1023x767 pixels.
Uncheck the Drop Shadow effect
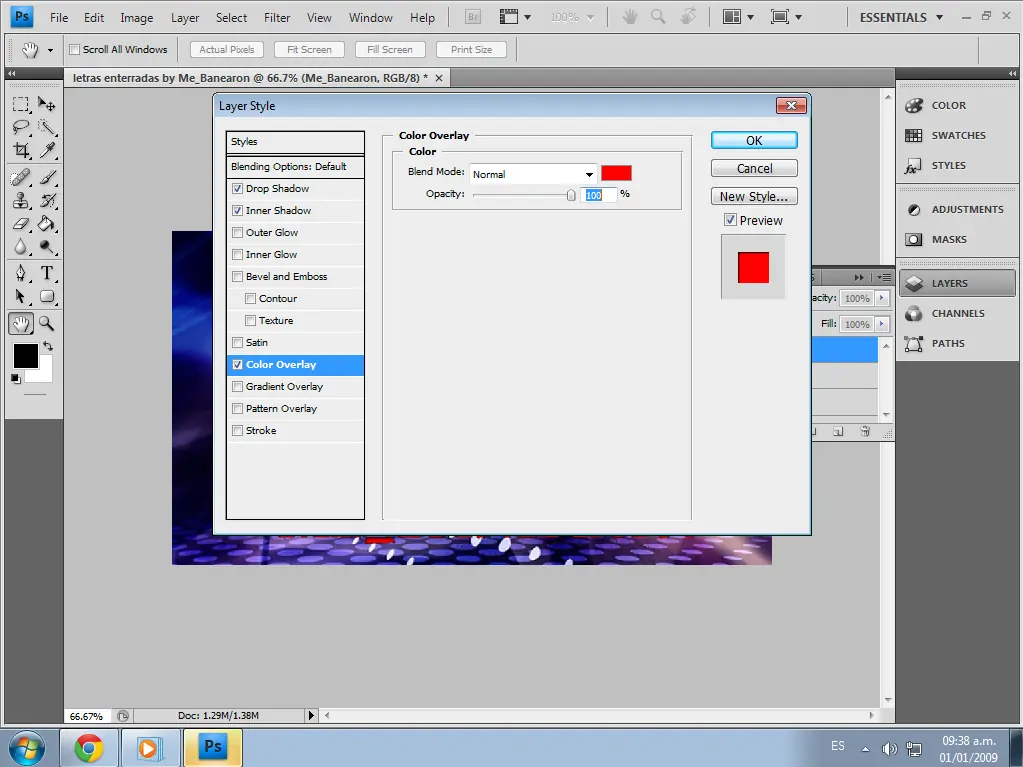pyautogui.click(x=237, y=188)
